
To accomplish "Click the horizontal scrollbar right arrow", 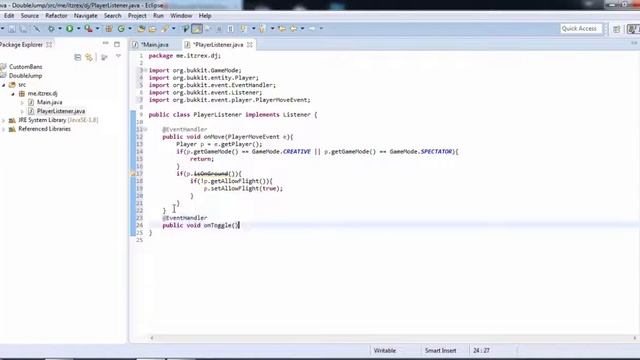I will click(x=635, y=338).
